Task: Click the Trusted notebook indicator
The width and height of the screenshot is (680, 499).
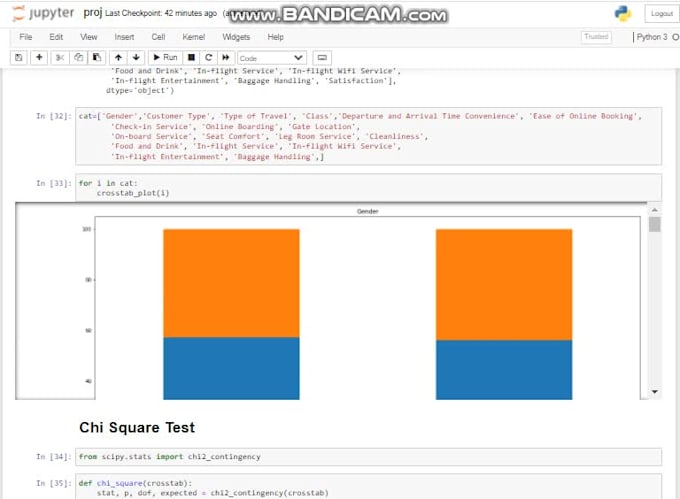Action: (x=596, y=37)
